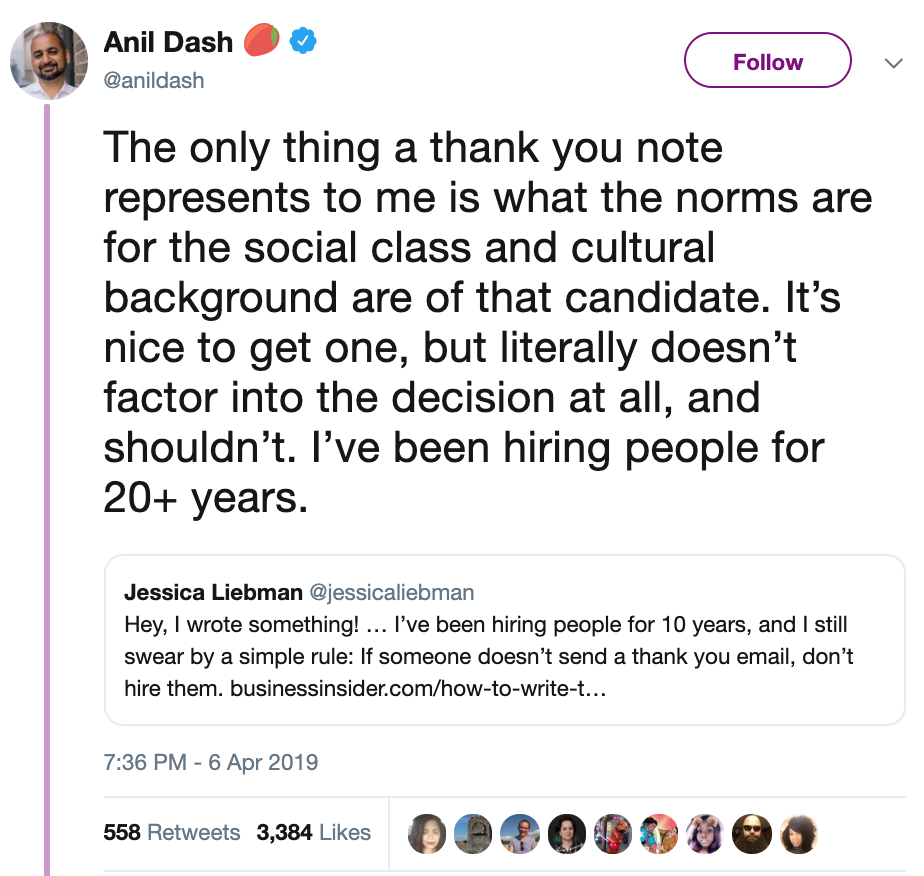
Task: Click the colorful cartoon liker avatar
Action: [659, 834]
